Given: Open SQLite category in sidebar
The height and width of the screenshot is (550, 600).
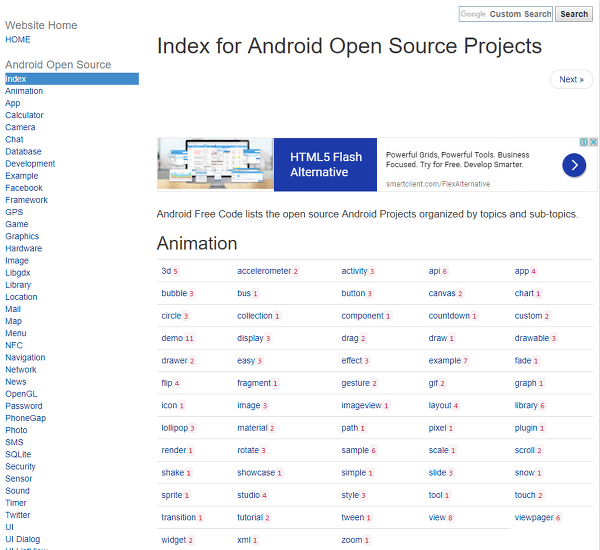Looking at the screenshot, I should pos(18,454).
